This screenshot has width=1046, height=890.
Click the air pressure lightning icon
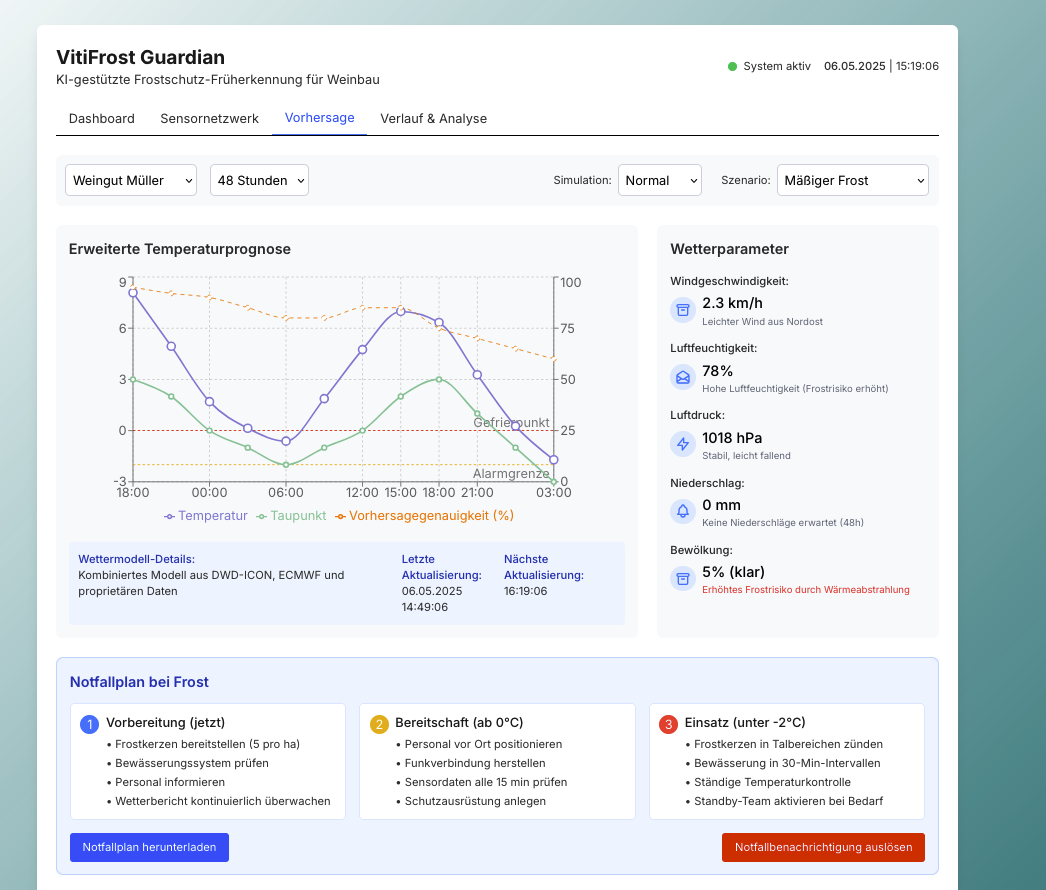coord(682,444)
